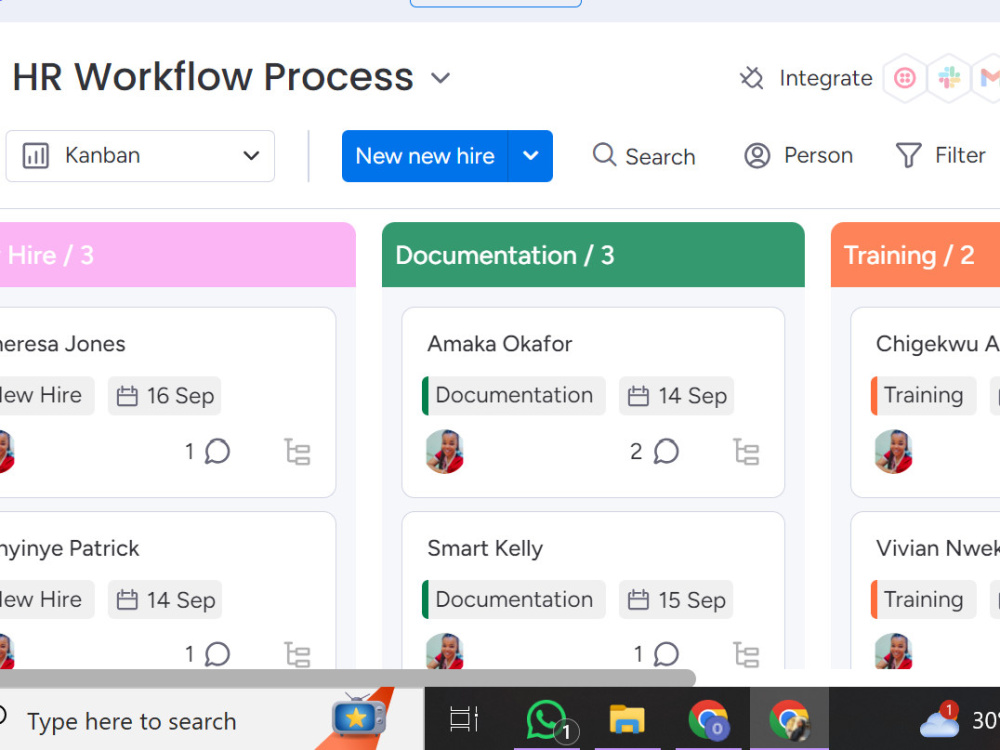Open the Twilio integration icon

[x=903, y=78]
